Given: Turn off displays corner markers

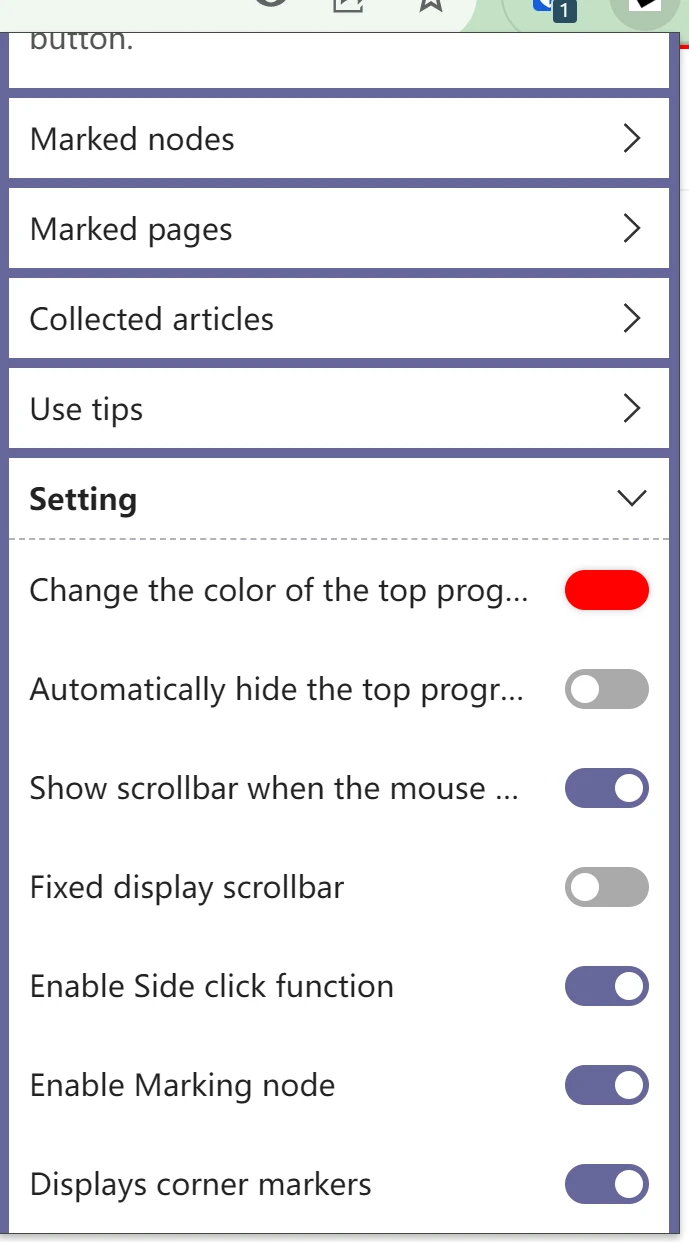Looking at the screenshot, I should pyautogui.click(x=606, y=1184).
